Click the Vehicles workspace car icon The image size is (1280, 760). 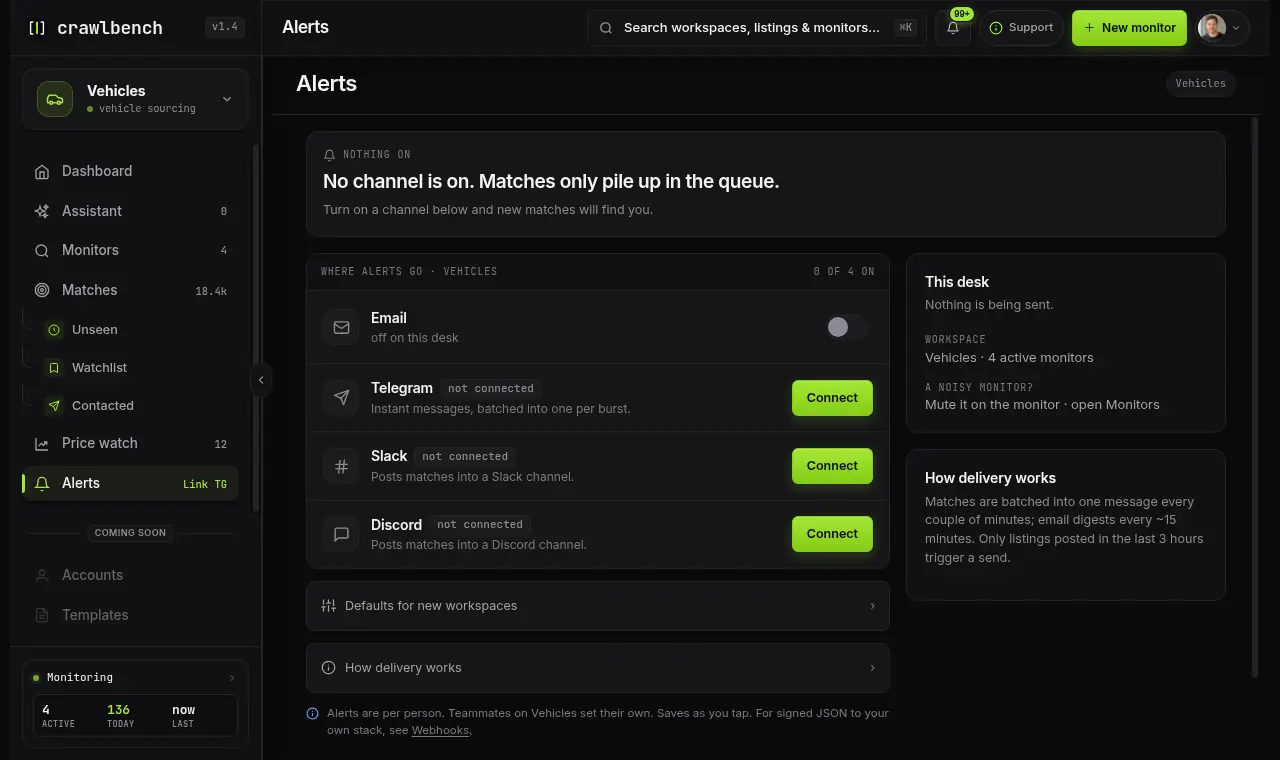pos(55,99)
